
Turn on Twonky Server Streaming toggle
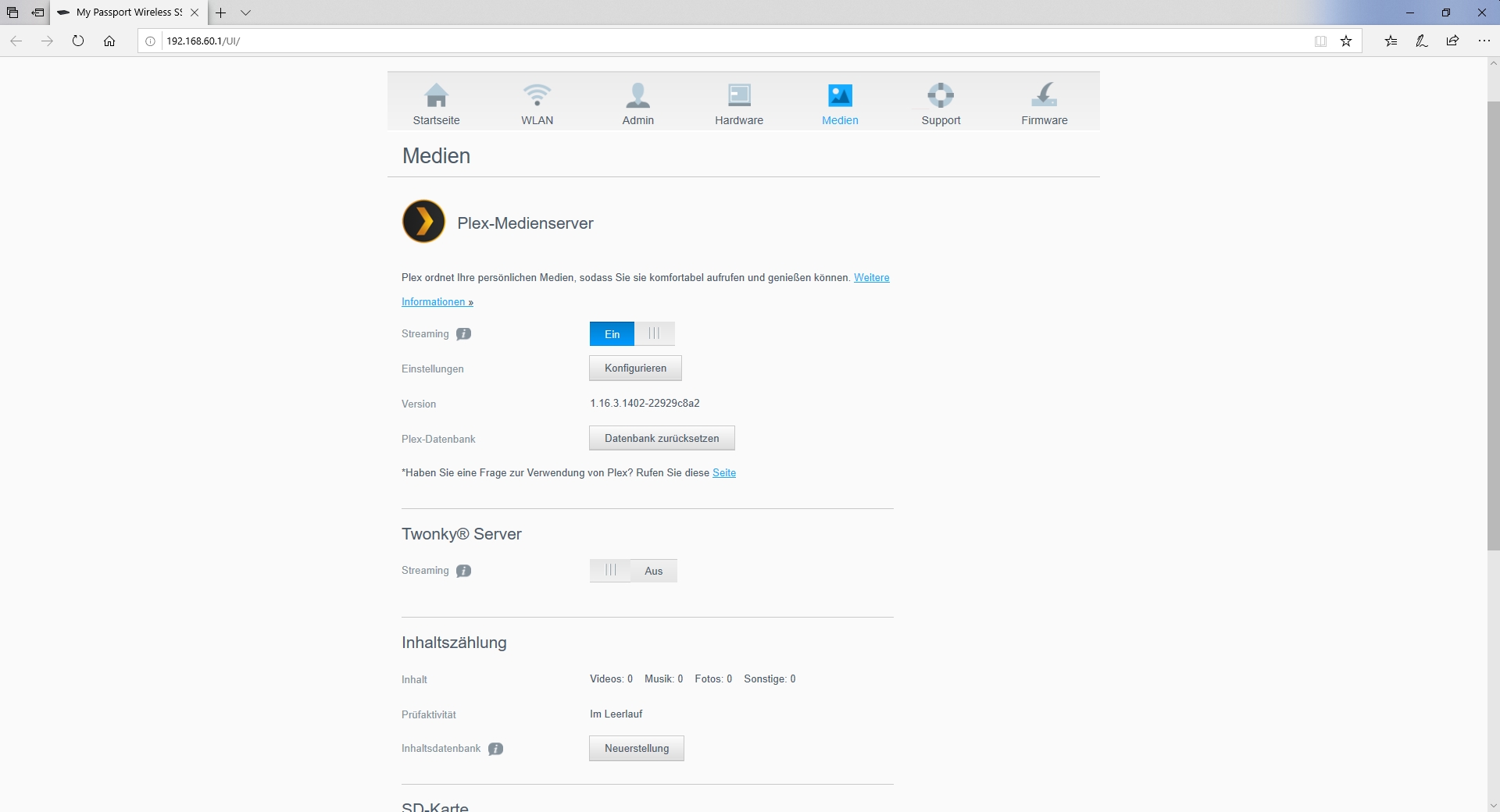(634, 571)
